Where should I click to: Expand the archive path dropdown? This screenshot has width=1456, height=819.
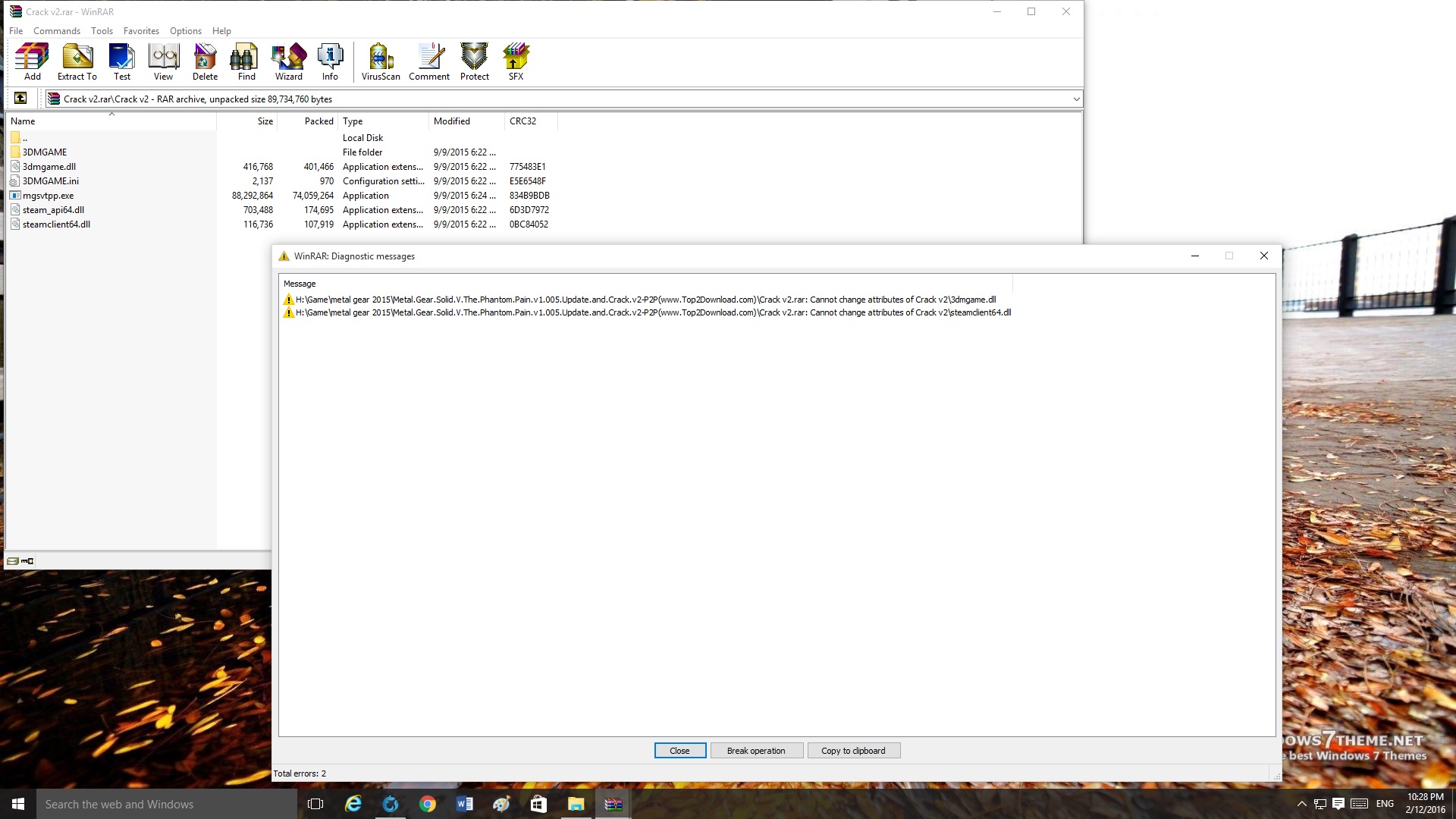click(1075, 99)
